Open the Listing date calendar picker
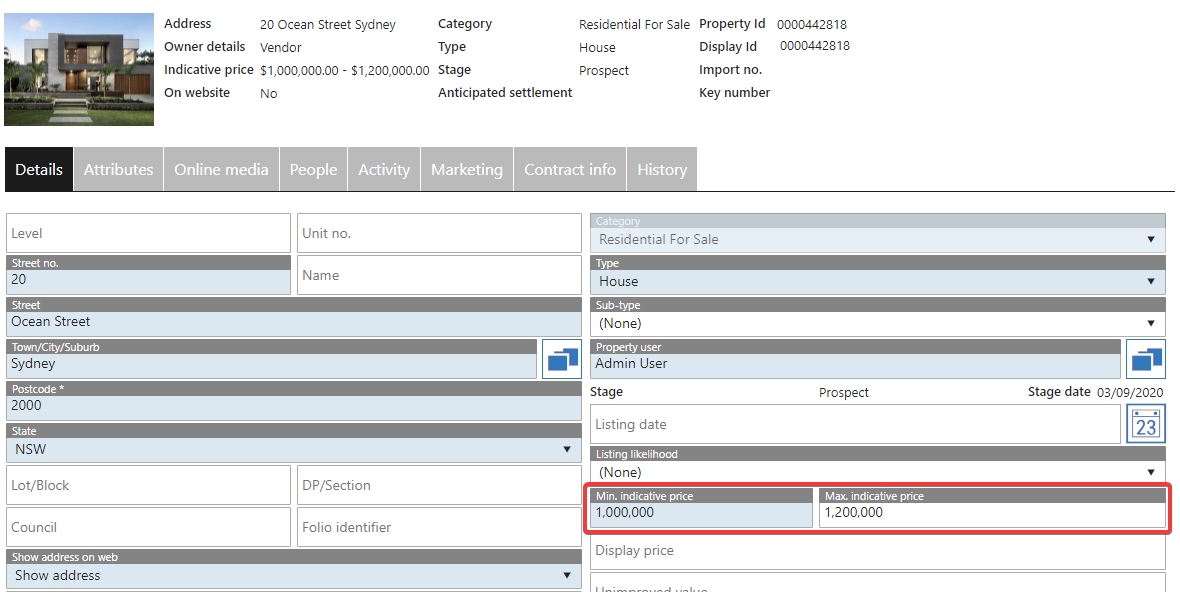The width and height of the screenshot is (1180, 592). [x=1146, y=424]
